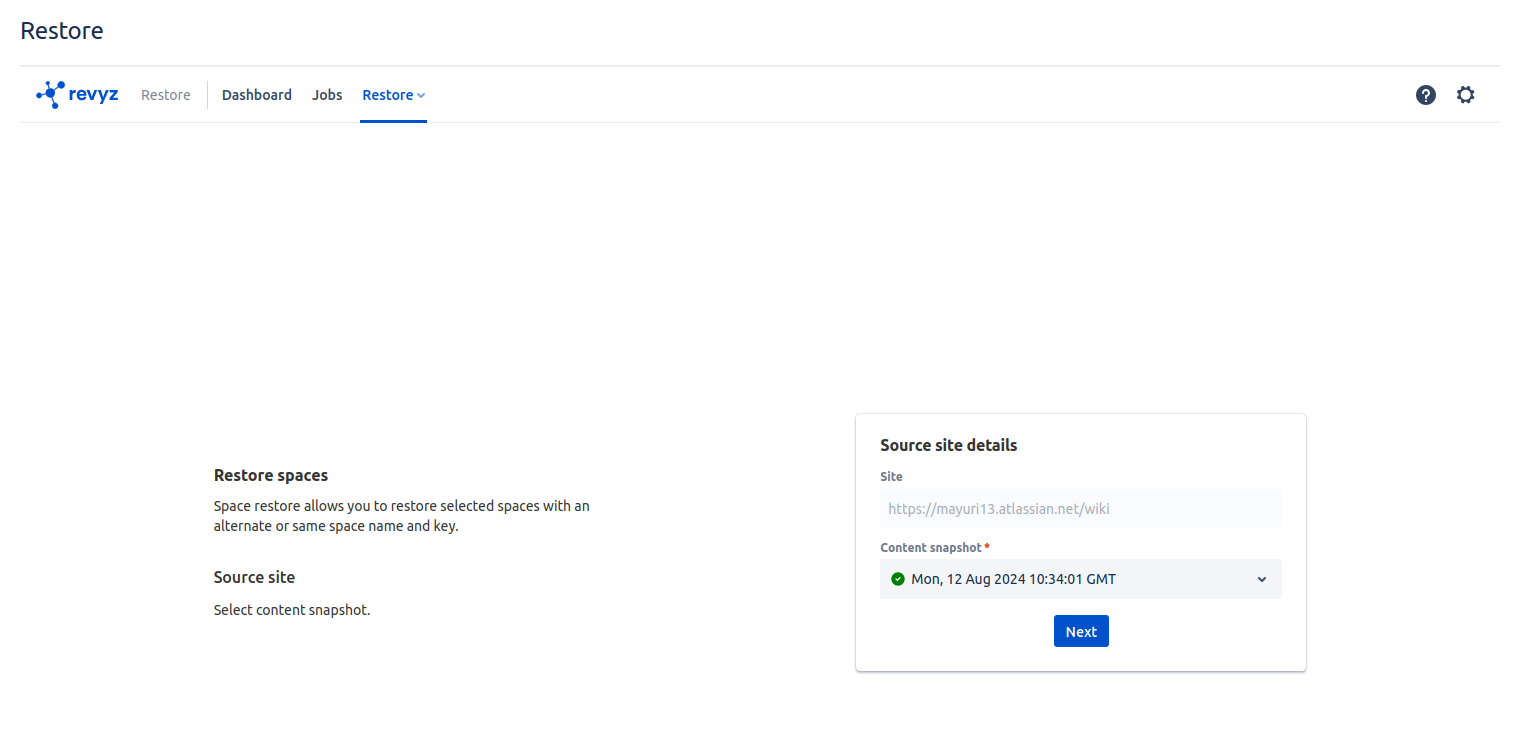Viewport: 1520px width, 731px height.
Task: Select the Restore tab label
Action: (387, 95)
